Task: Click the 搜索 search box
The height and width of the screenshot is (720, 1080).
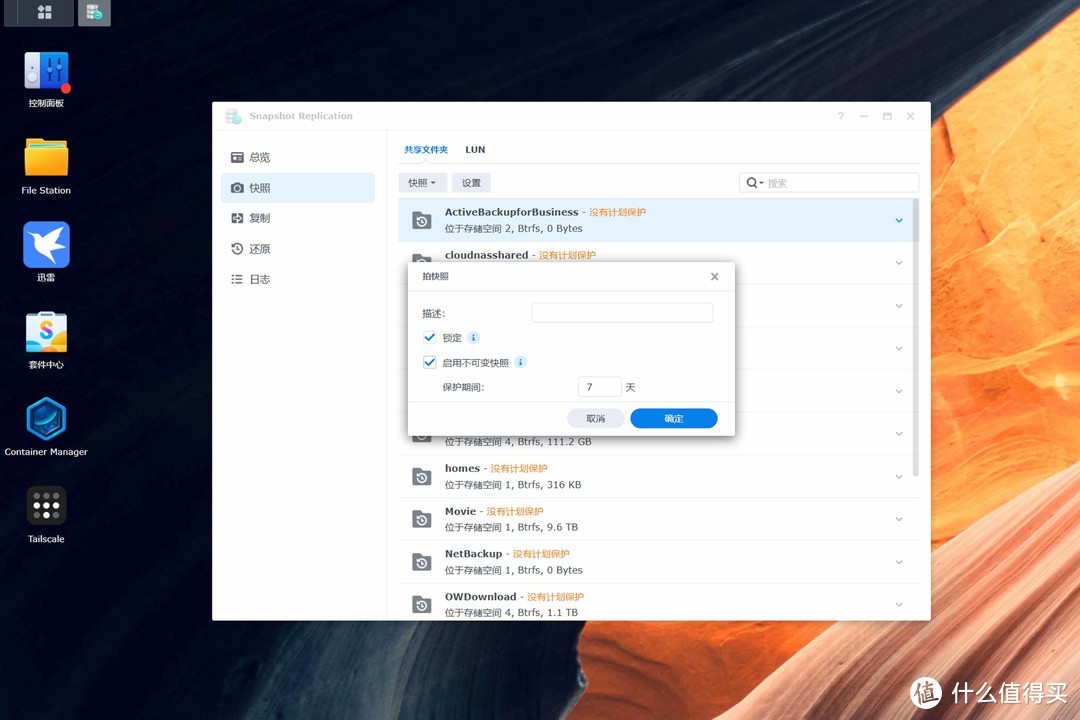Action: (829, 183)
